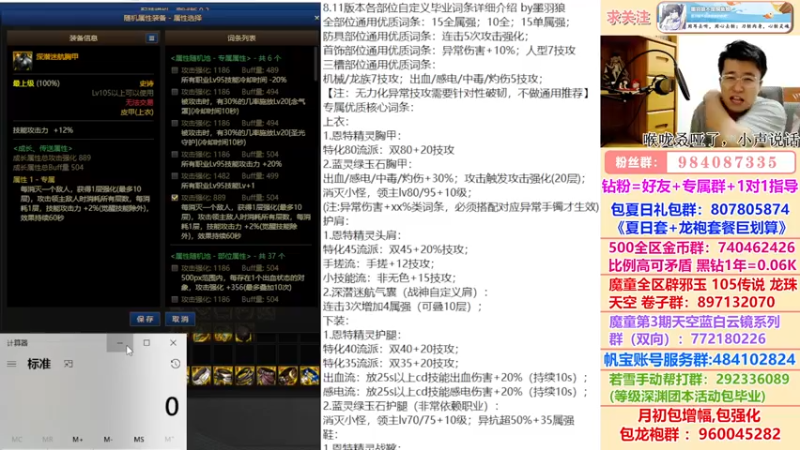Click the 钻粉=好友+专属群 promo line
Image resolution: width=800 pixels, height=450 pixels.
(x=699, y=186)
